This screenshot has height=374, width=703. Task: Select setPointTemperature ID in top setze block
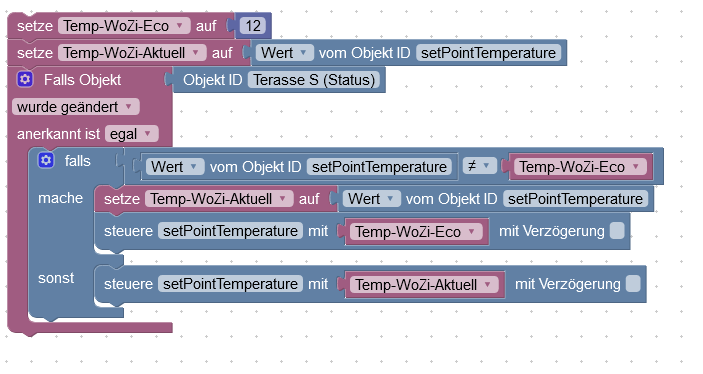click(x=488, y=52)
